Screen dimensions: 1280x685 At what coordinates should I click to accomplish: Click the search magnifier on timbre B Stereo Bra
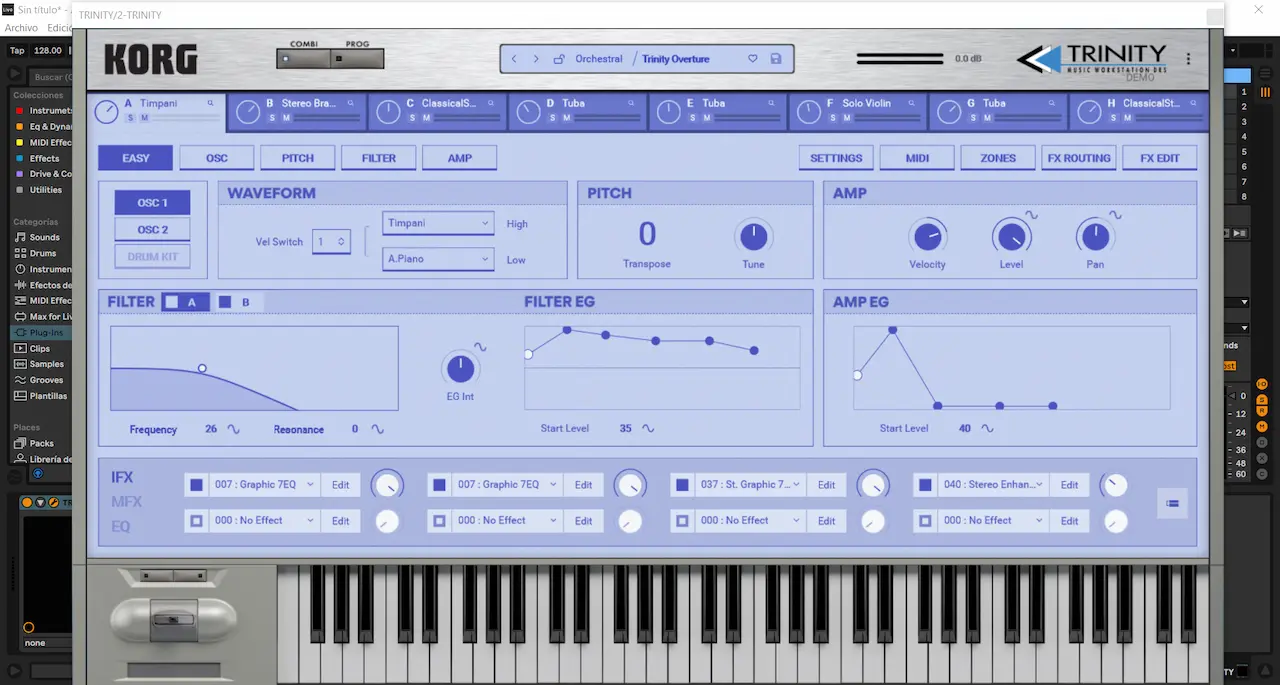351,103
